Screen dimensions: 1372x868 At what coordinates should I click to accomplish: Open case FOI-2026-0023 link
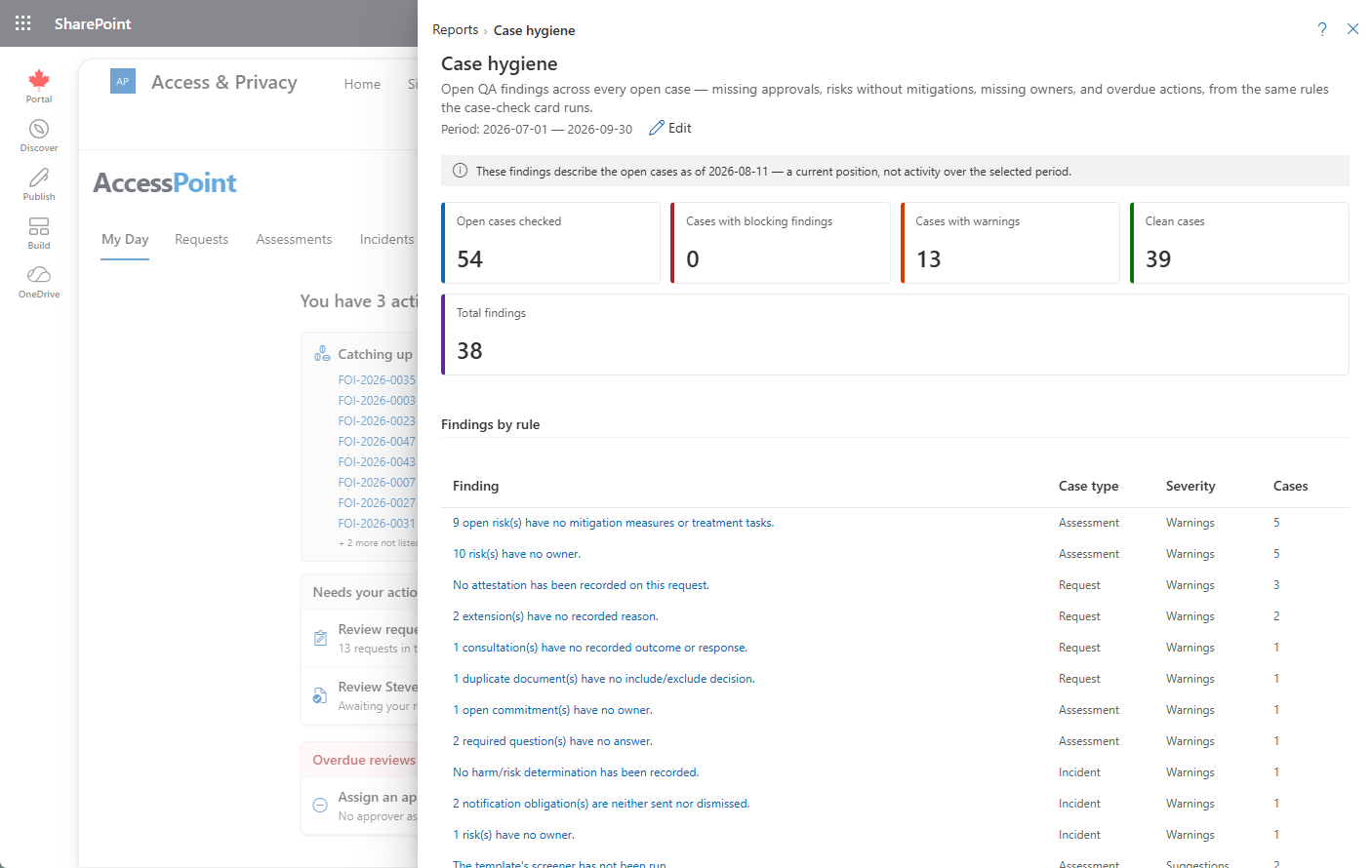377,421
